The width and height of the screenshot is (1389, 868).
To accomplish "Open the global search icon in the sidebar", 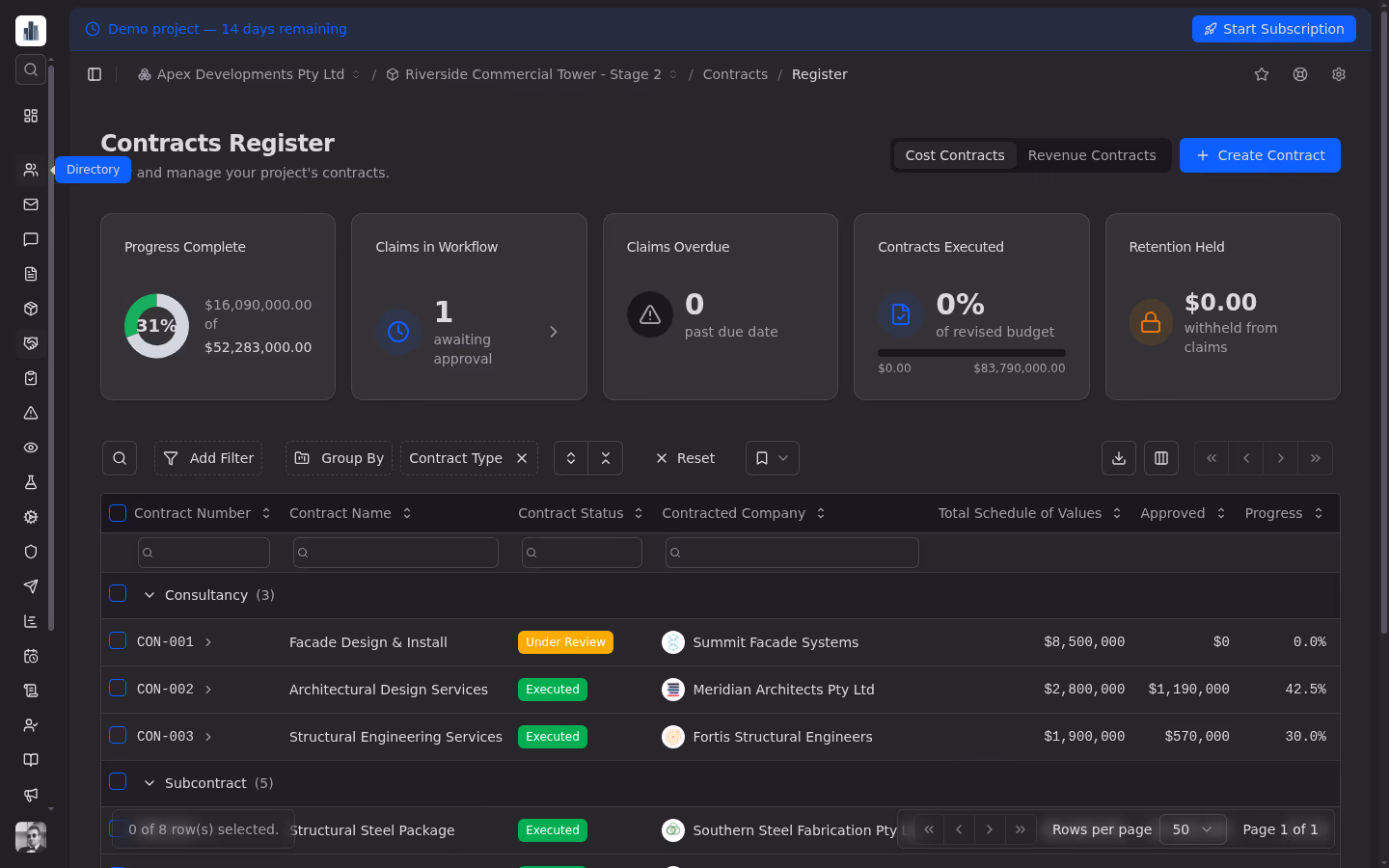I will pos(30,69).
